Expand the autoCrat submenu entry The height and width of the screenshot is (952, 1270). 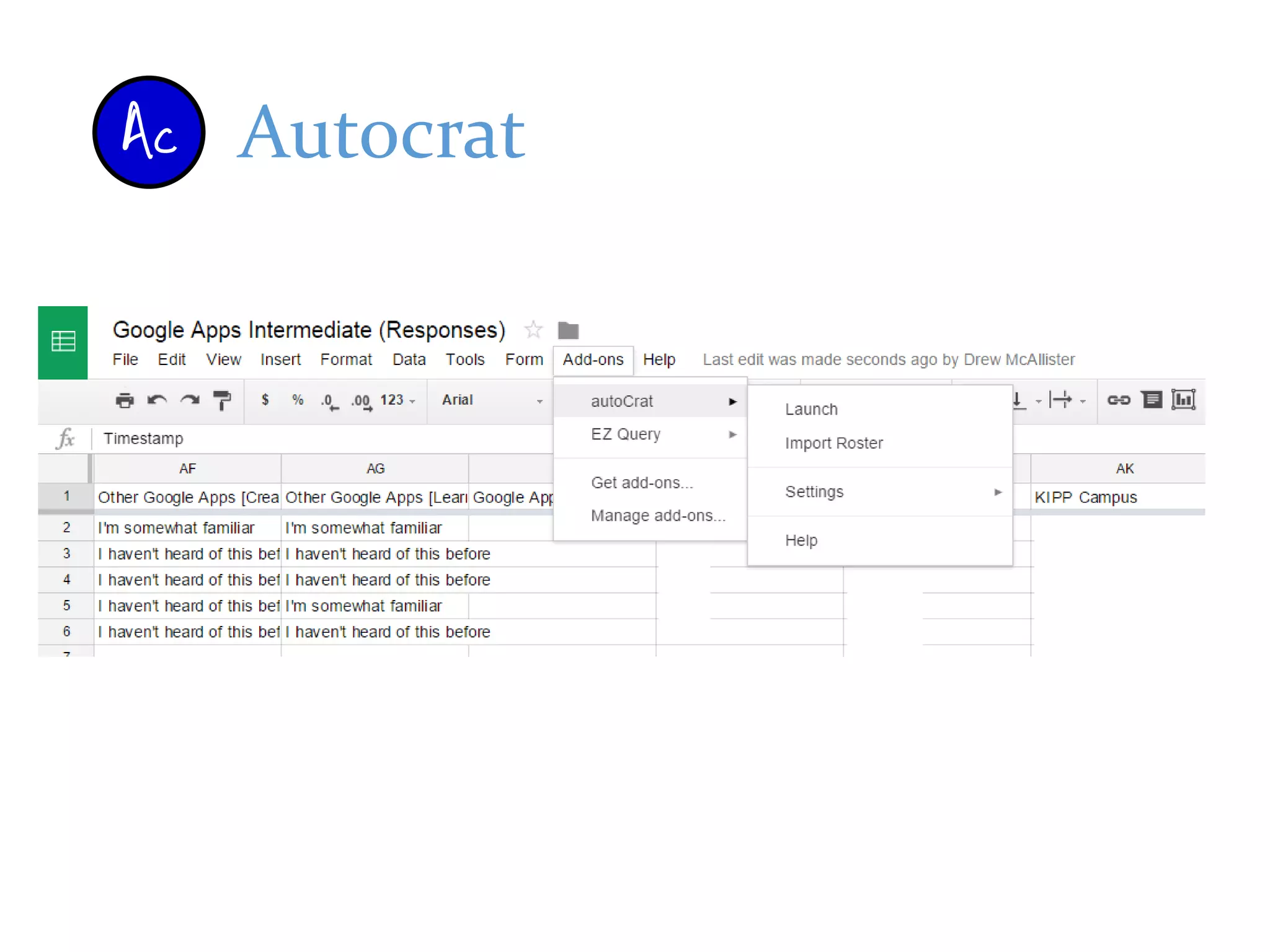pyautogui.click(x=650, y=401)
